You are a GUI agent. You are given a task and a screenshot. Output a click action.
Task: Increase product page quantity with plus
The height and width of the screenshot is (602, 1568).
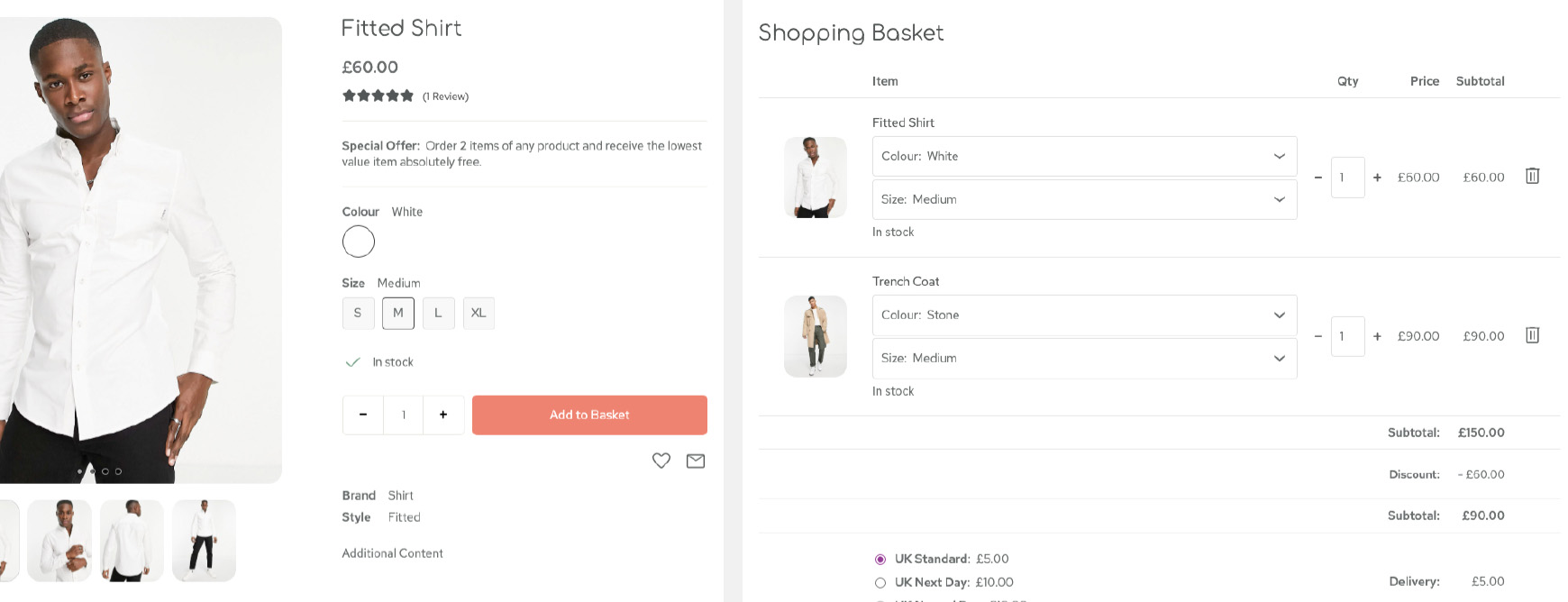coord(443,415)
